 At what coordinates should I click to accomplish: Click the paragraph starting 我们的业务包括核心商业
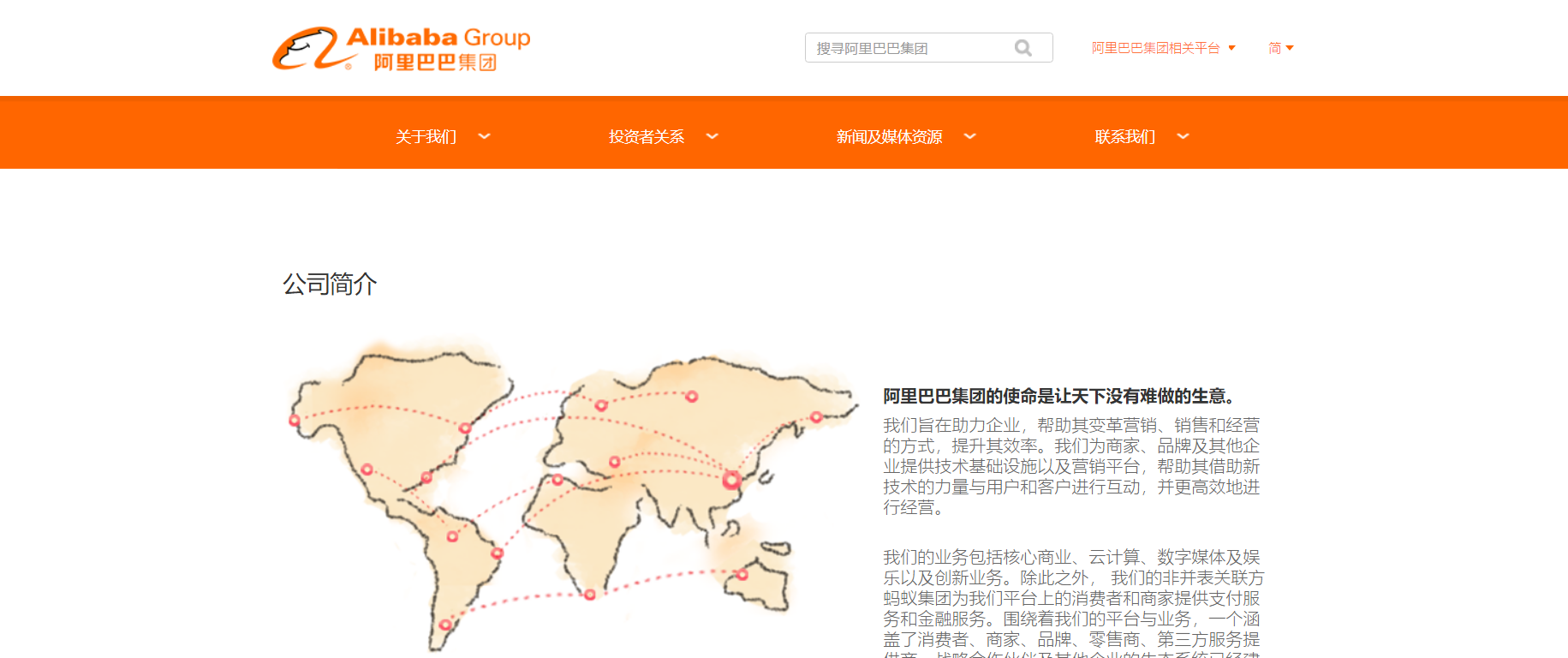pyautogui.click(x=1074, y=603)
